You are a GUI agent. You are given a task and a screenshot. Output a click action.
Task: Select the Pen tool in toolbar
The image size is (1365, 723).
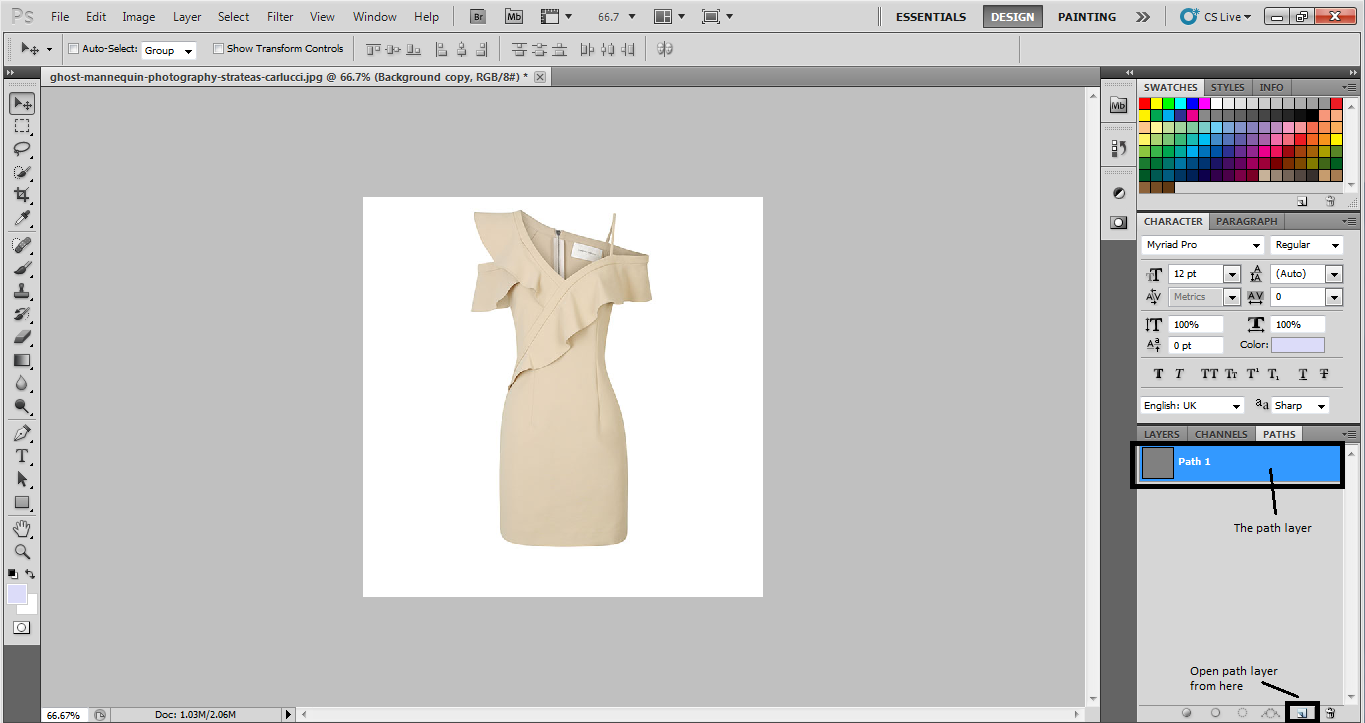tap(21, 433)
